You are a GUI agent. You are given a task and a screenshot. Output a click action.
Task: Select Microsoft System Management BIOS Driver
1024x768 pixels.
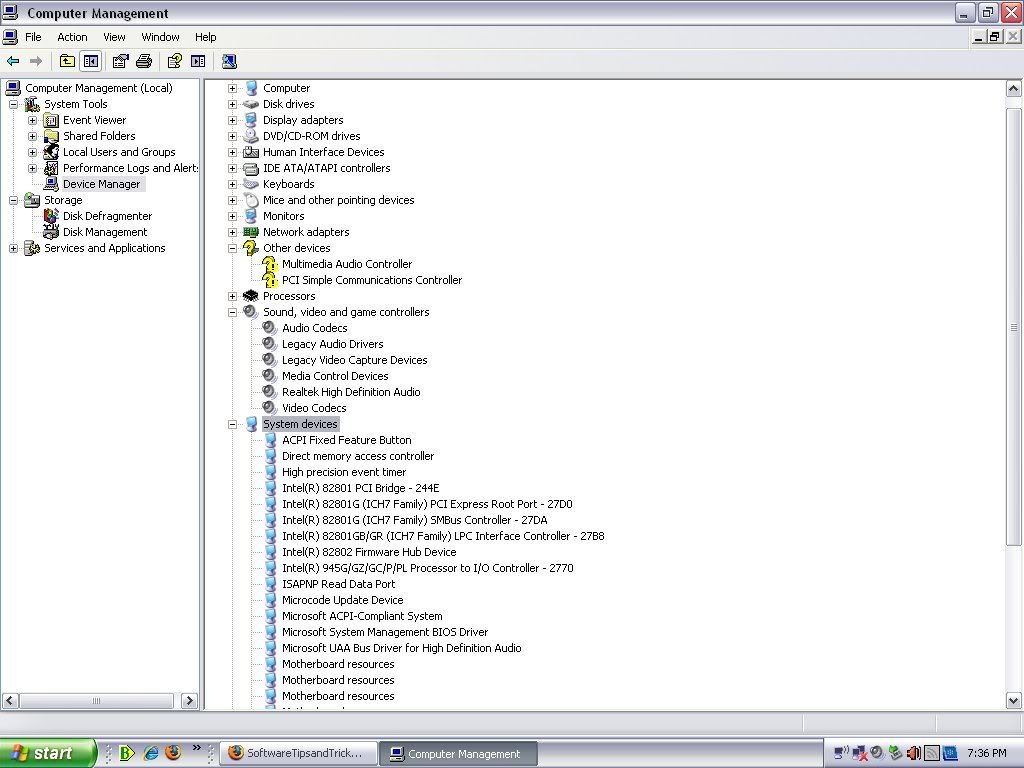[x=385, y=632]
